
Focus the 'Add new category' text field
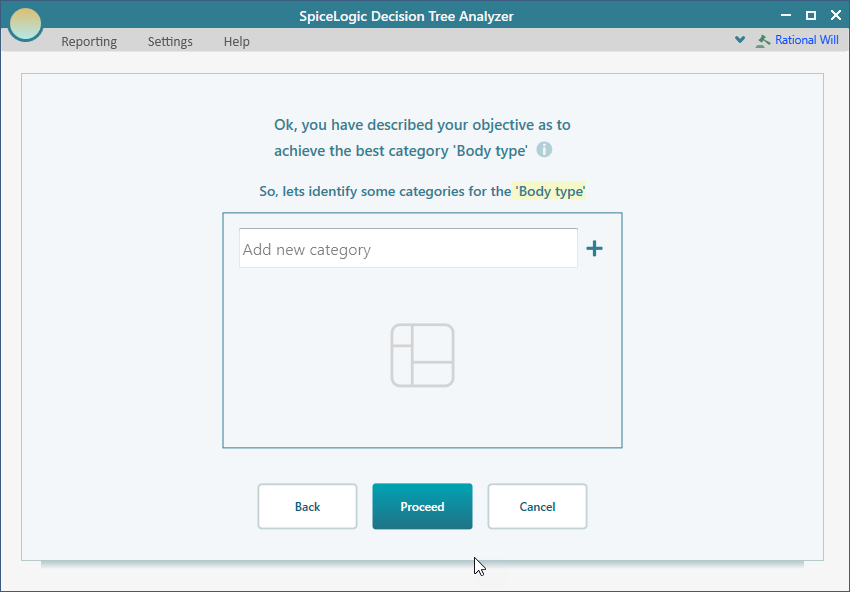[408, 249]
